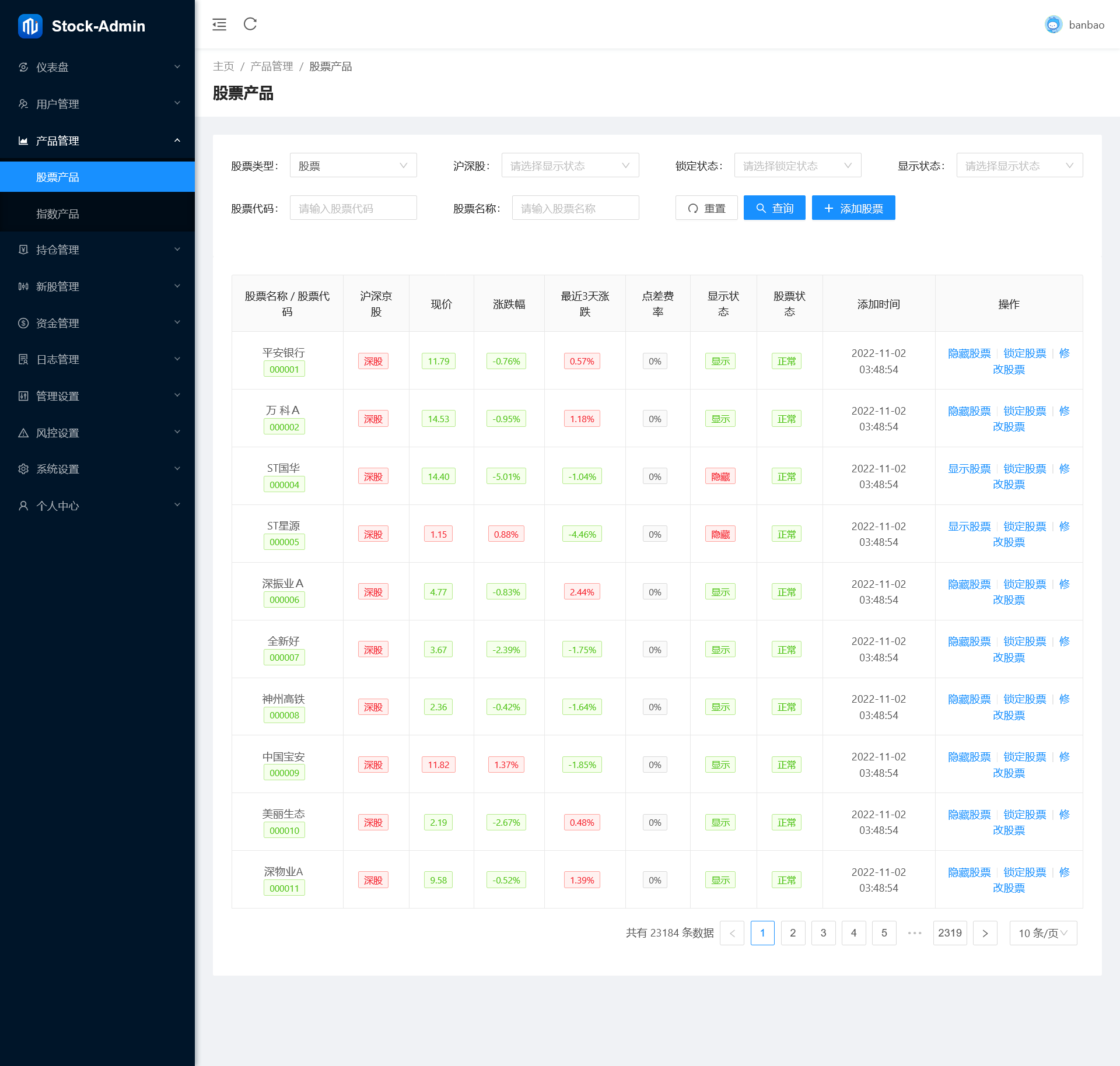1120x1066 pixels.
Task: Click the 添加股票 button
Action: click(x=853, y=208)
